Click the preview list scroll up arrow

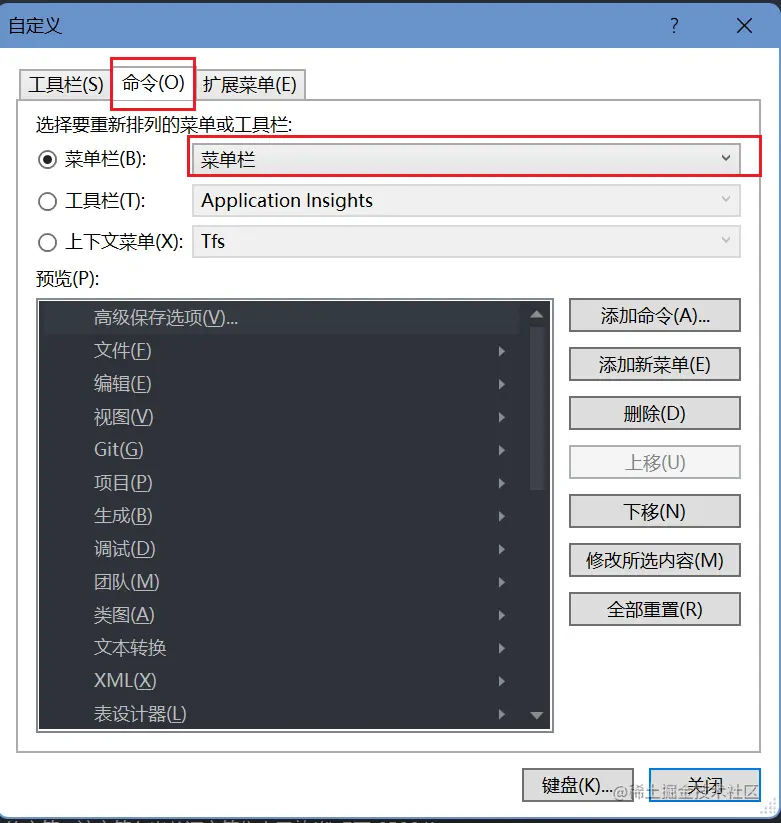(x=536, y=314)
